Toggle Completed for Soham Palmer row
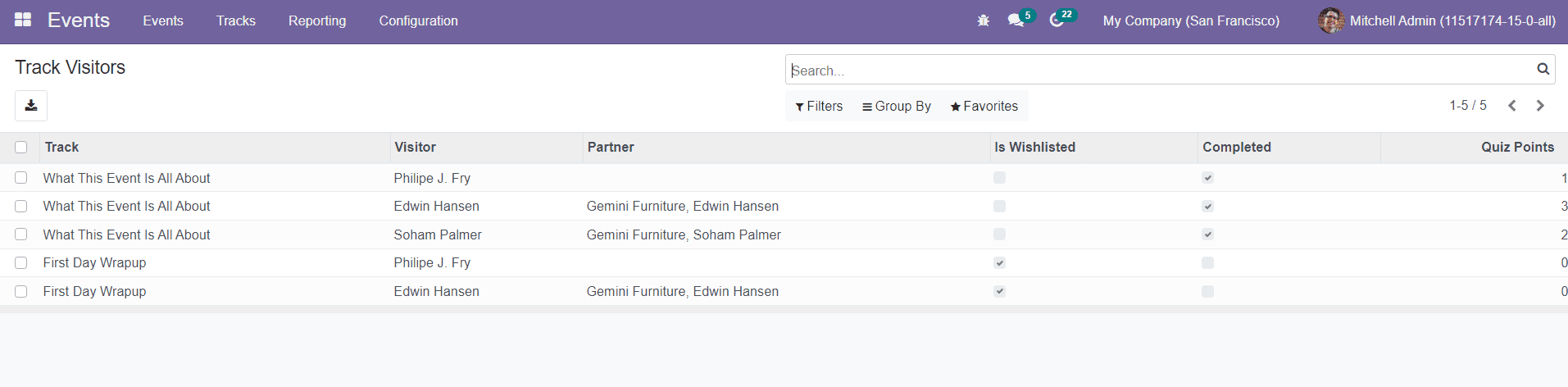1568x387 pixels. [1207, 234]
